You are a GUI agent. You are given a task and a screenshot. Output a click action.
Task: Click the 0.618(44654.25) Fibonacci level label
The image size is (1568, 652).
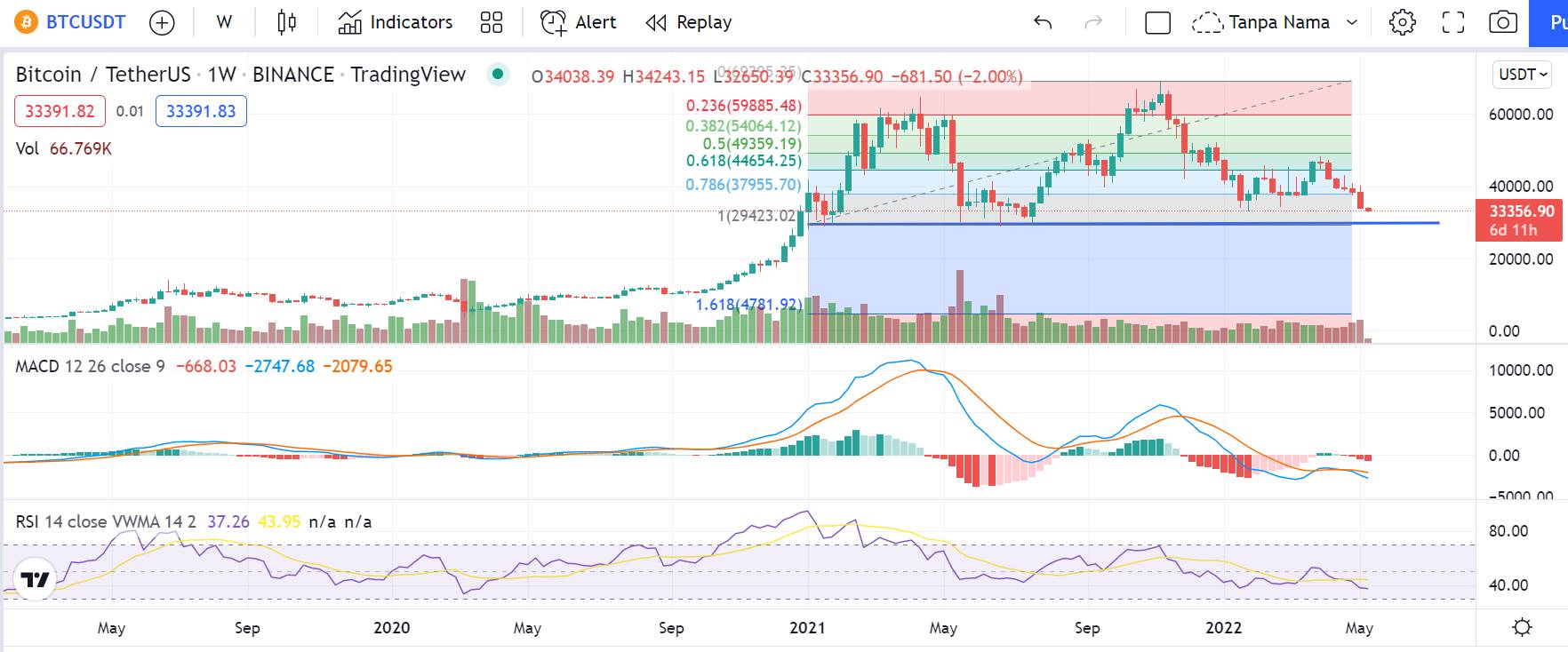[744, 161]
